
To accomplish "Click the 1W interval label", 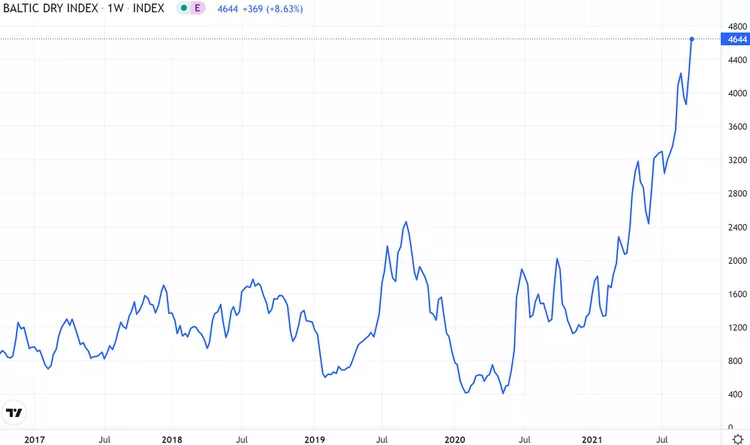I will [115, 8].
